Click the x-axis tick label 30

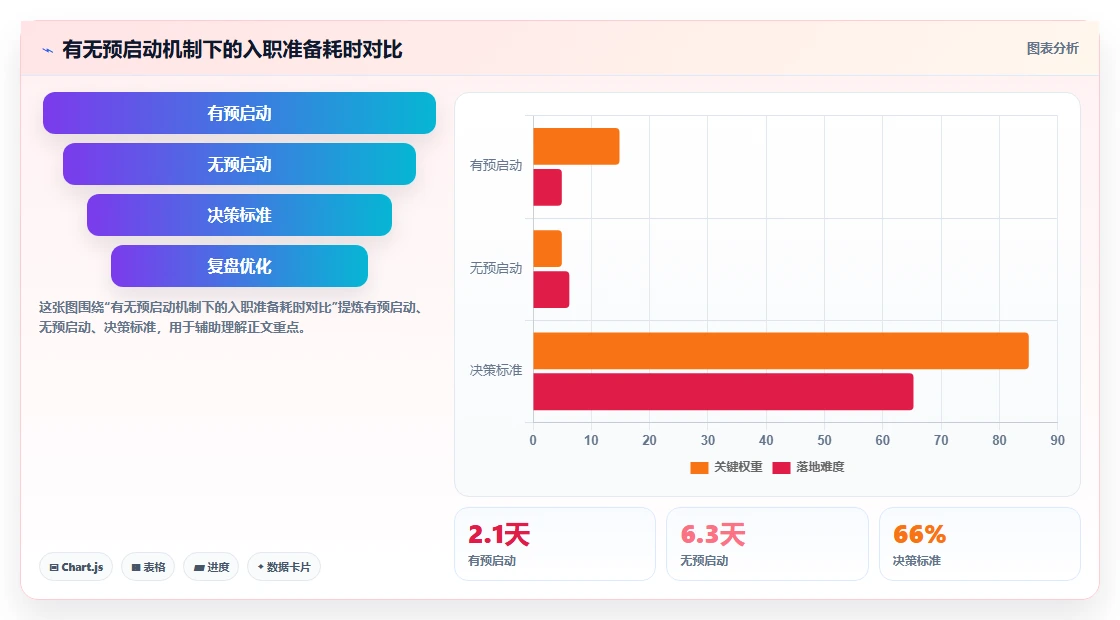708,441
